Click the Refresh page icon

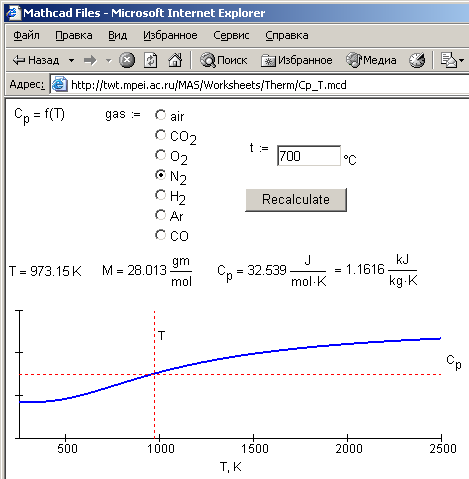pyautogui.click(x=150, y=60)
